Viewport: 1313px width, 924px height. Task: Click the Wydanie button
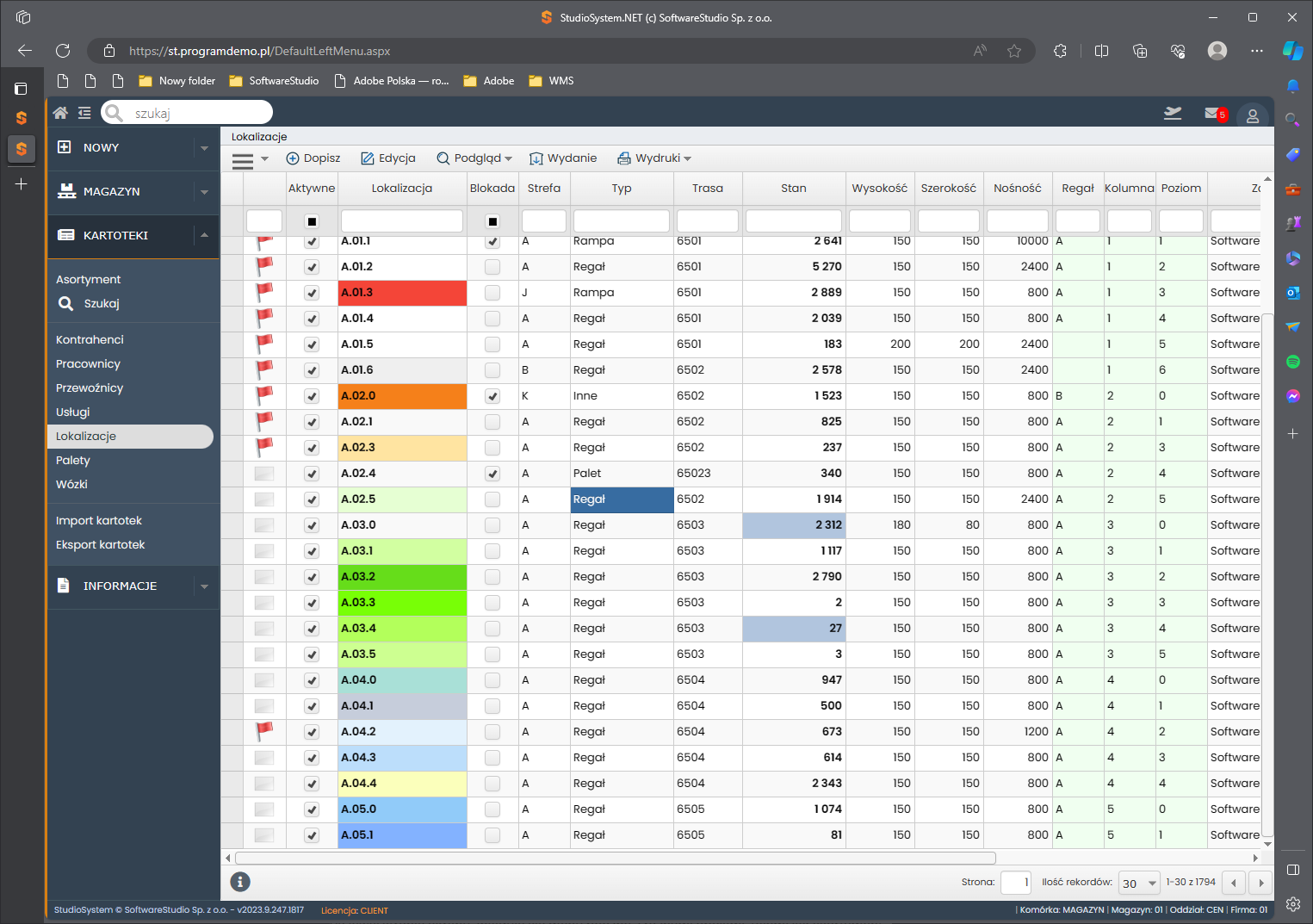(x=563, y=158)
